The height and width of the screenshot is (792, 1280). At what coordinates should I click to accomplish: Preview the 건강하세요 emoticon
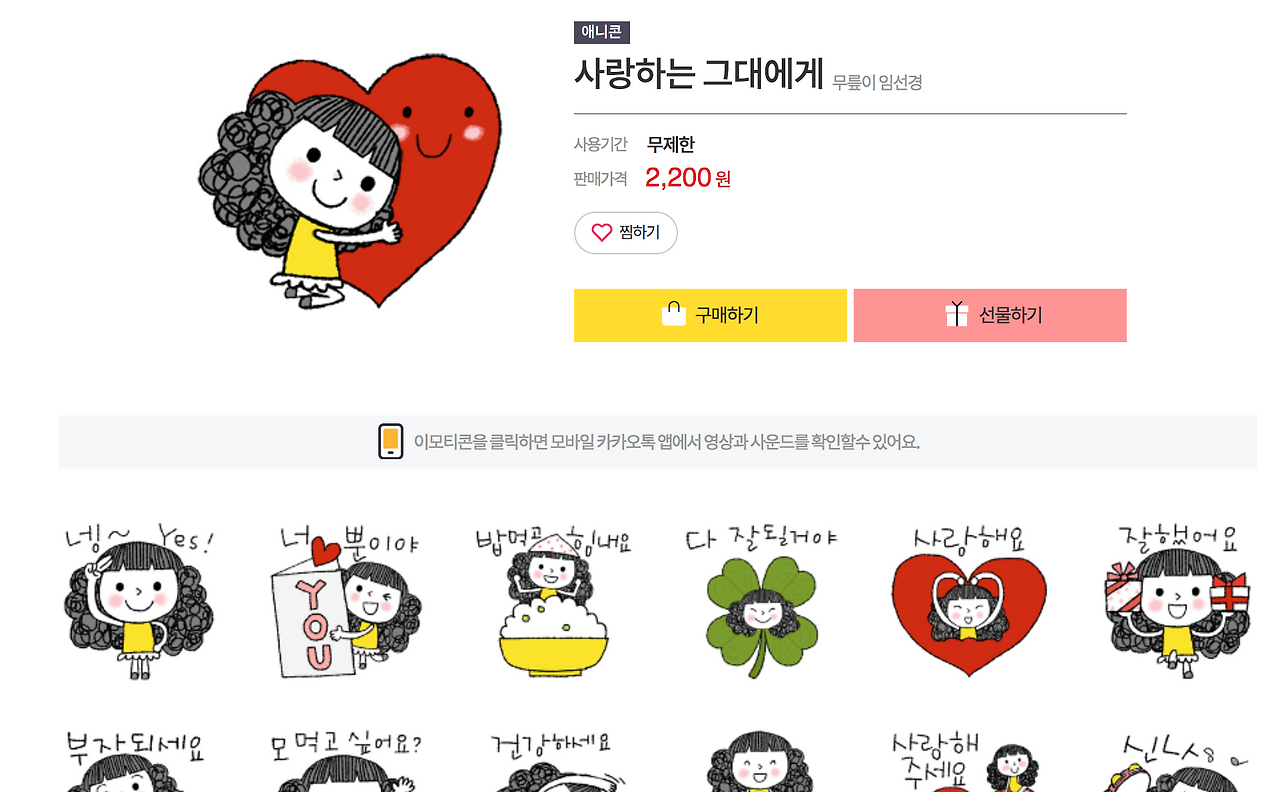click(x=553, y=762)
